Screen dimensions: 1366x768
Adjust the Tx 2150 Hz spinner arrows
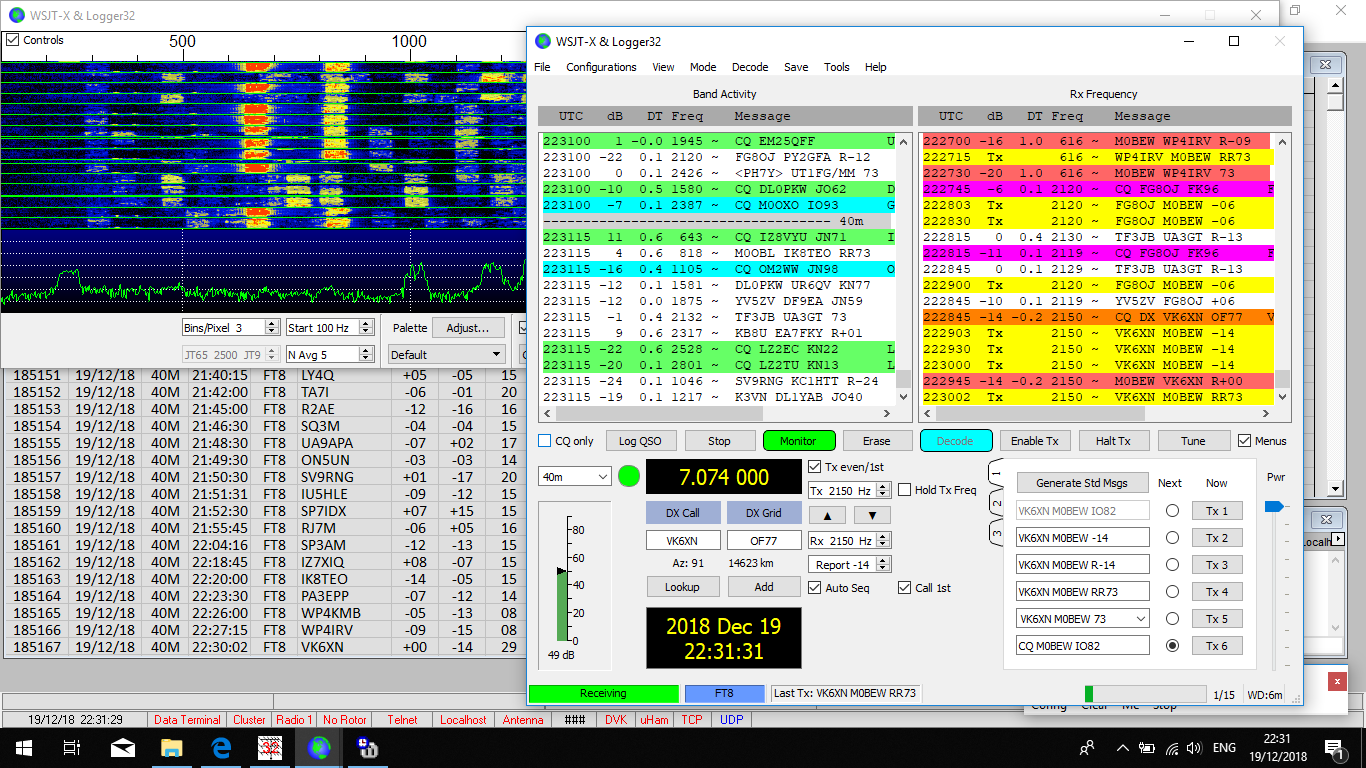(885, 490)
